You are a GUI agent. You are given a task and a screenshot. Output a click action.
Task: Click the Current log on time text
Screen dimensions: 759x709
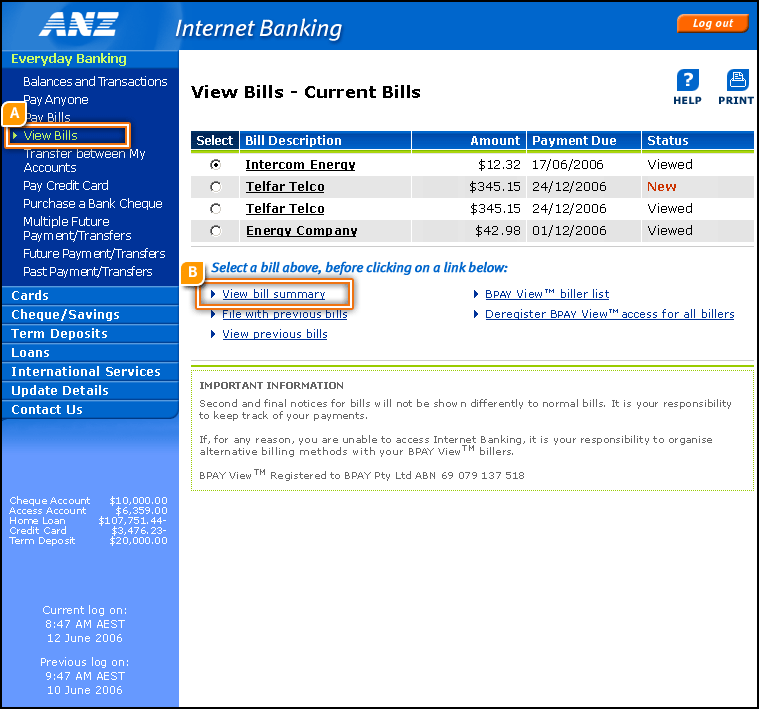[x=85, y=624]
